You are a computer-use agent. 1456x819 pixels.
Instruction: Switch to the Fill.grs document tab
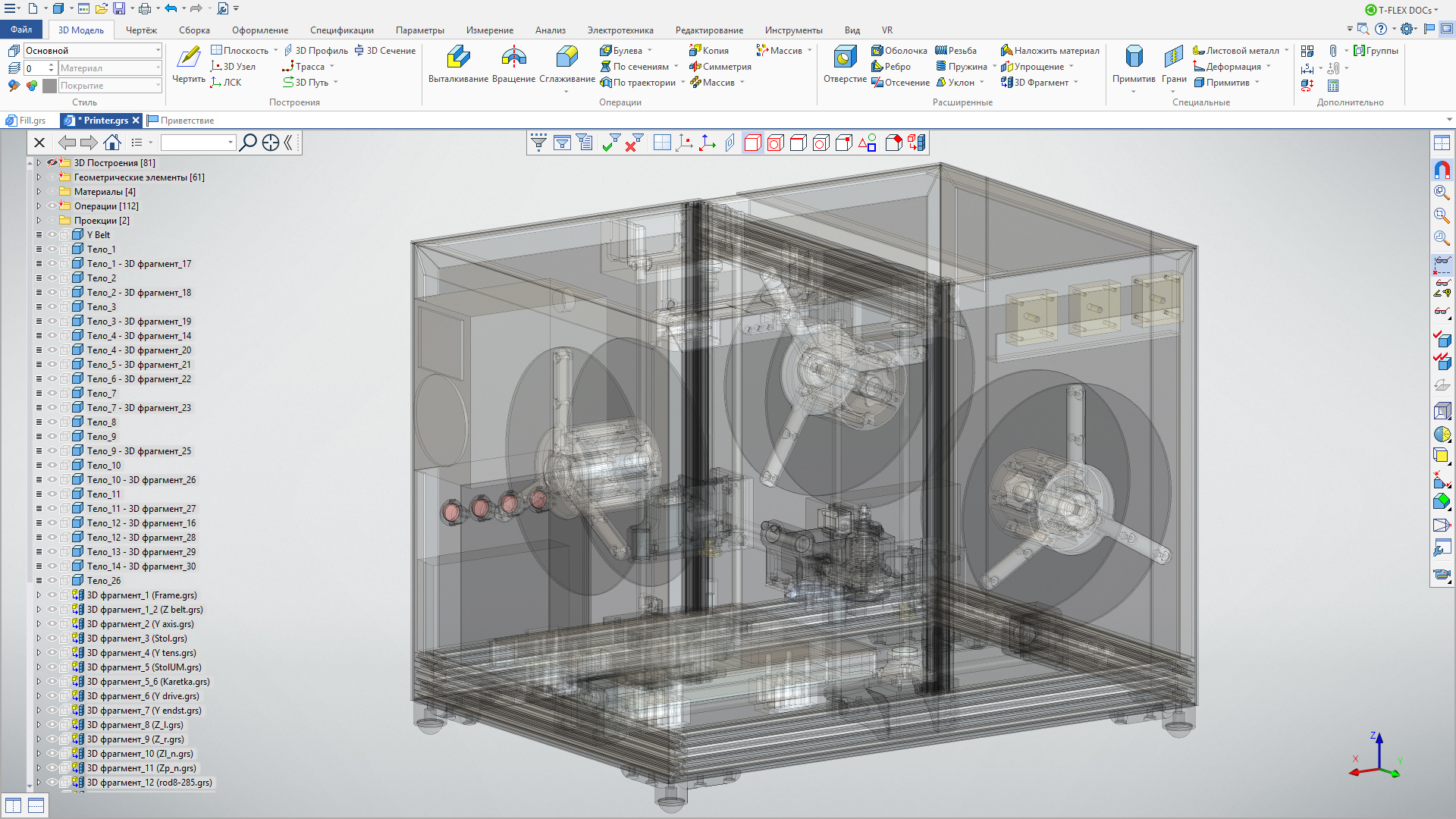pos(27,121)
